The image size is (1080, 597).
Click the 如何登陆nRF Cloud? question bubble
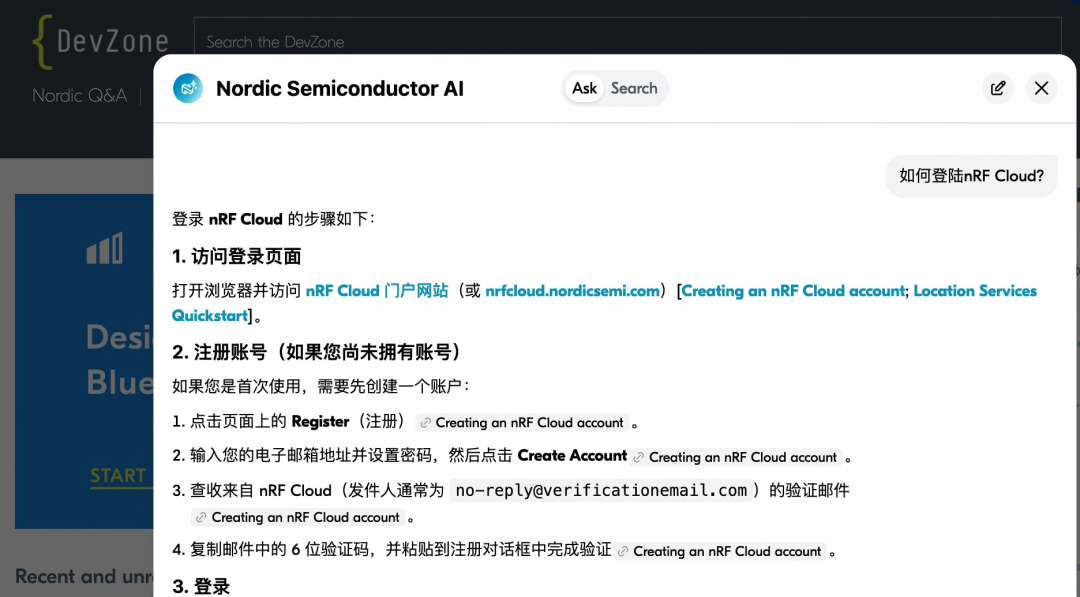point(971,176)
